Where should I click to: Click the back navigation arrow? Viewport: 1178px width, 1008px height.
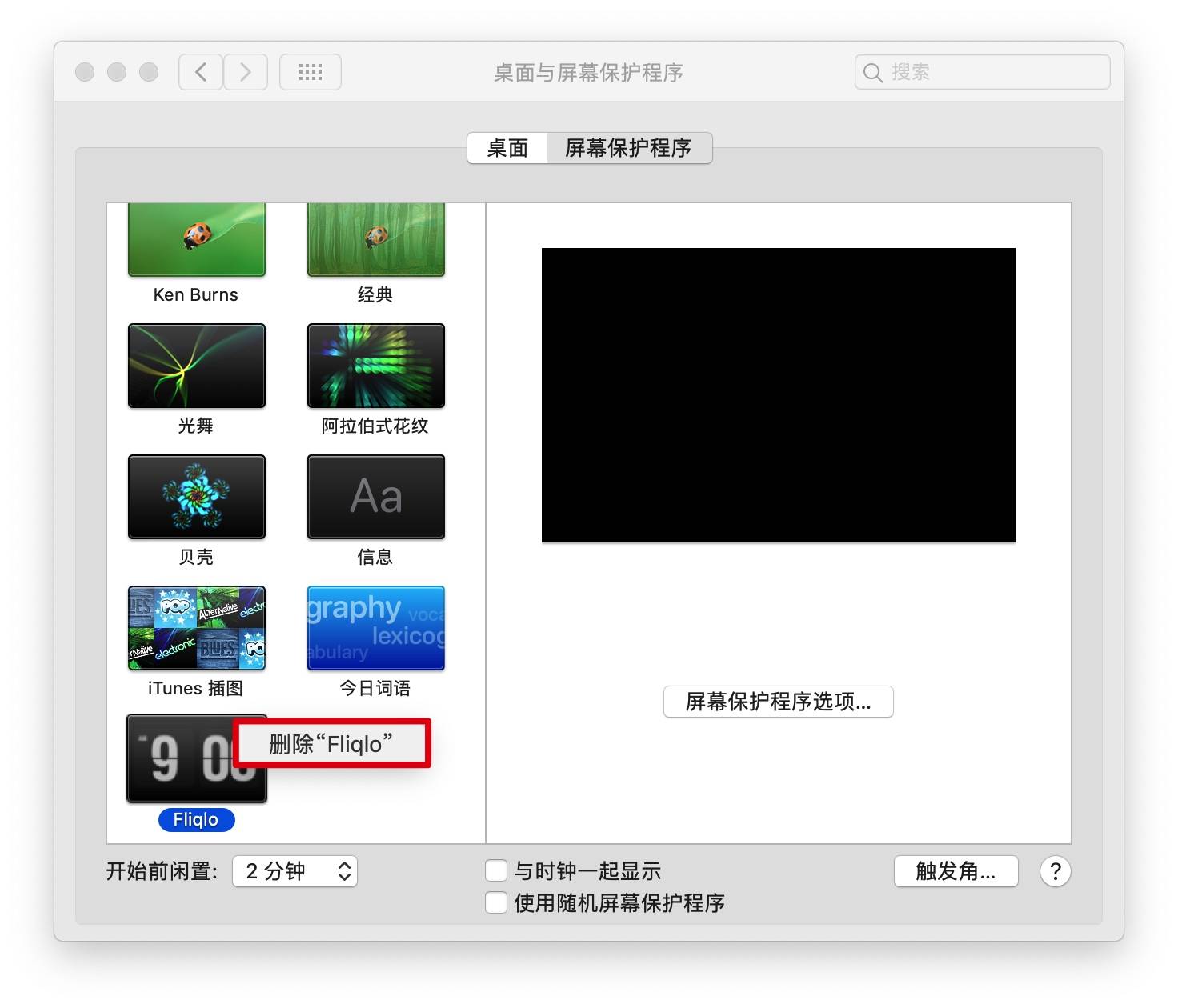pos(199,71)
